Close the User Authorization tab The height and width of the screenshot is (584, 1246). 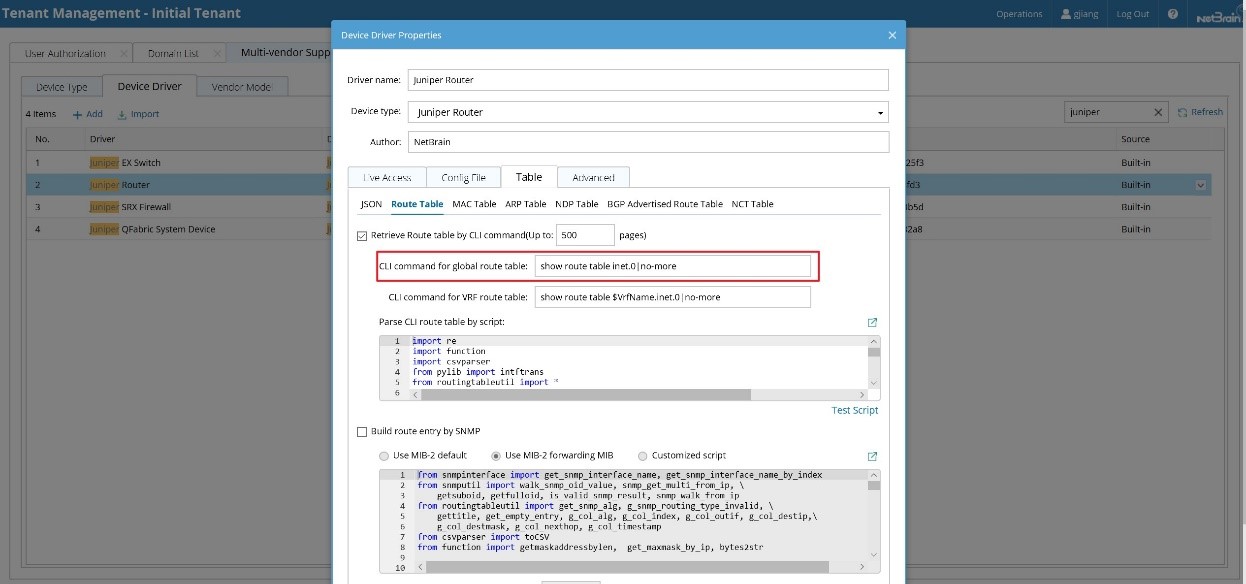coord(123,53)
